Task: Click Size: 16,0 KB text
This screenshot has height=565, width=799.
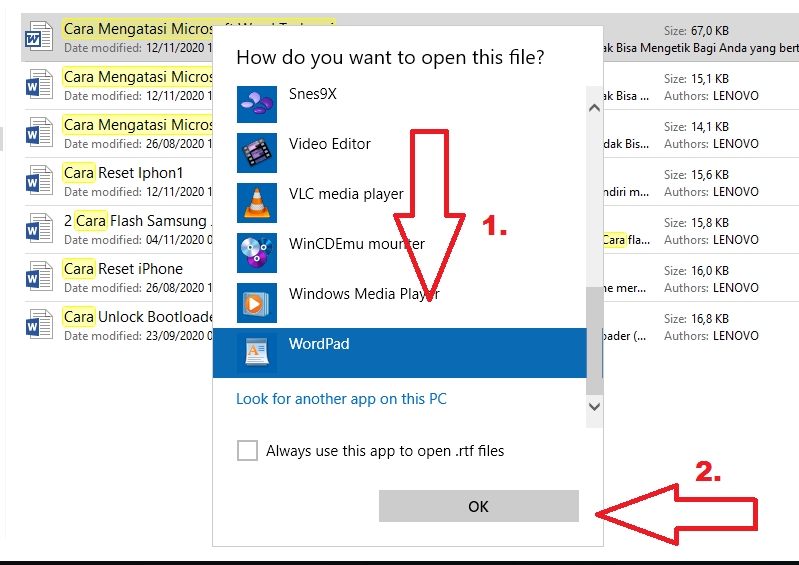Action: tap(696, 271)
